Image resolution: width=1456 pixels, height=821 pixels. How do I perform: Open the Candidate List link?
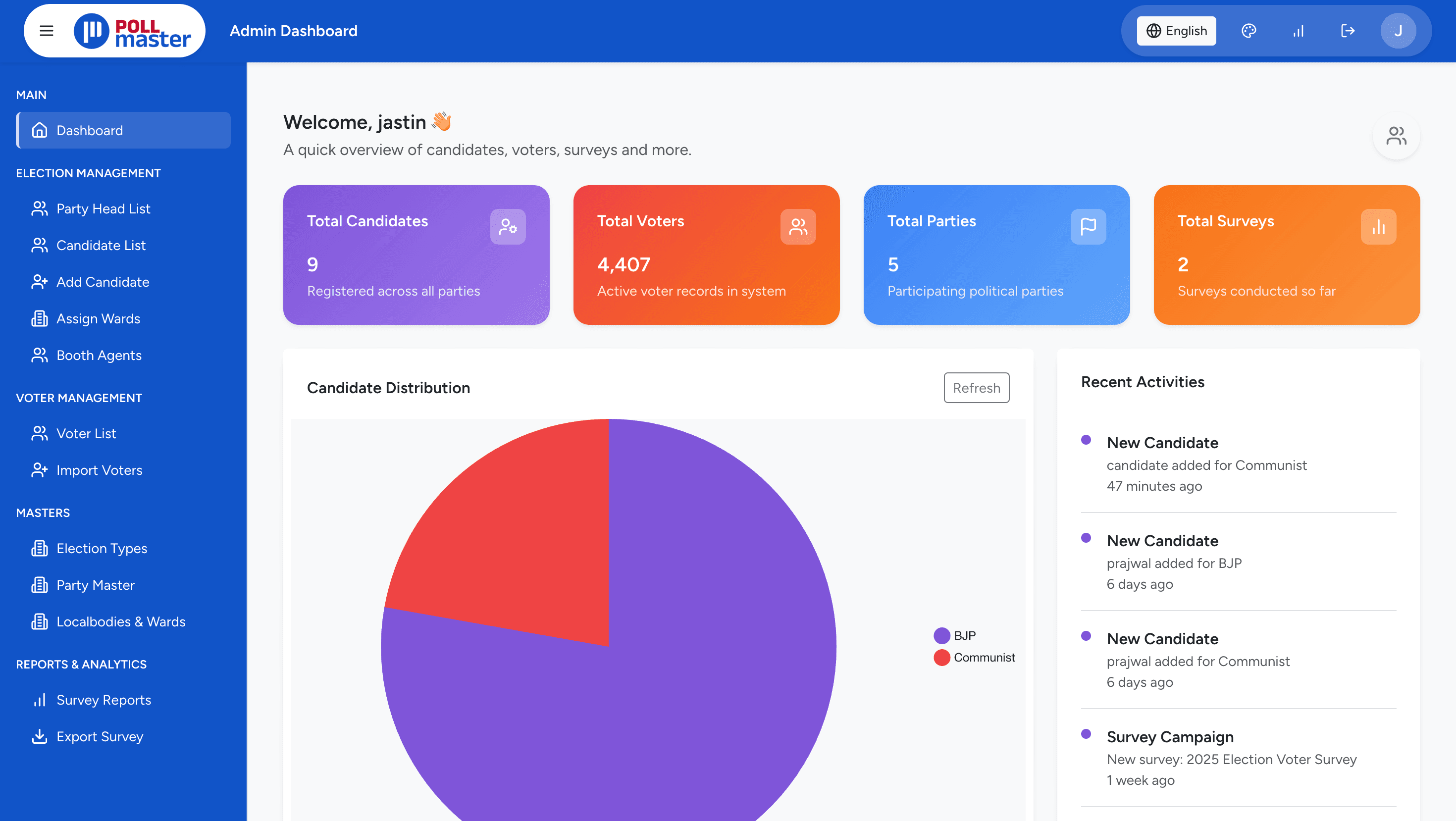pos(100,245)
